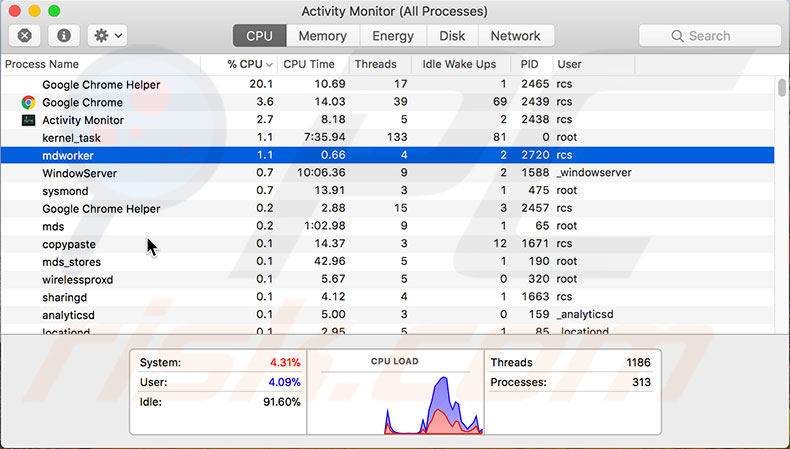The height and width of the screenshot is (449, 790).
Task: Click the User 4.09% statistic
Action: 220,382
